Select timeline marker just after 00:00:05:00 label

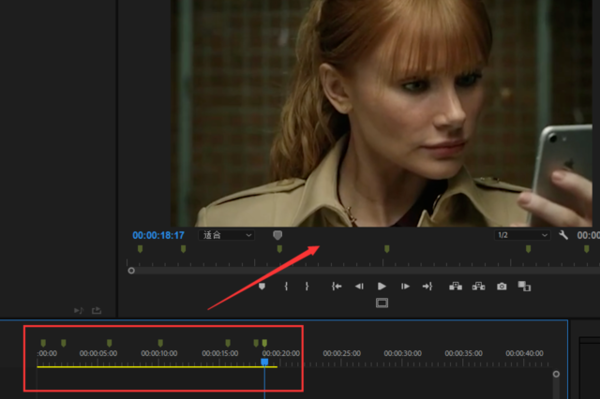pyautogui.click(x=109, y=343)
